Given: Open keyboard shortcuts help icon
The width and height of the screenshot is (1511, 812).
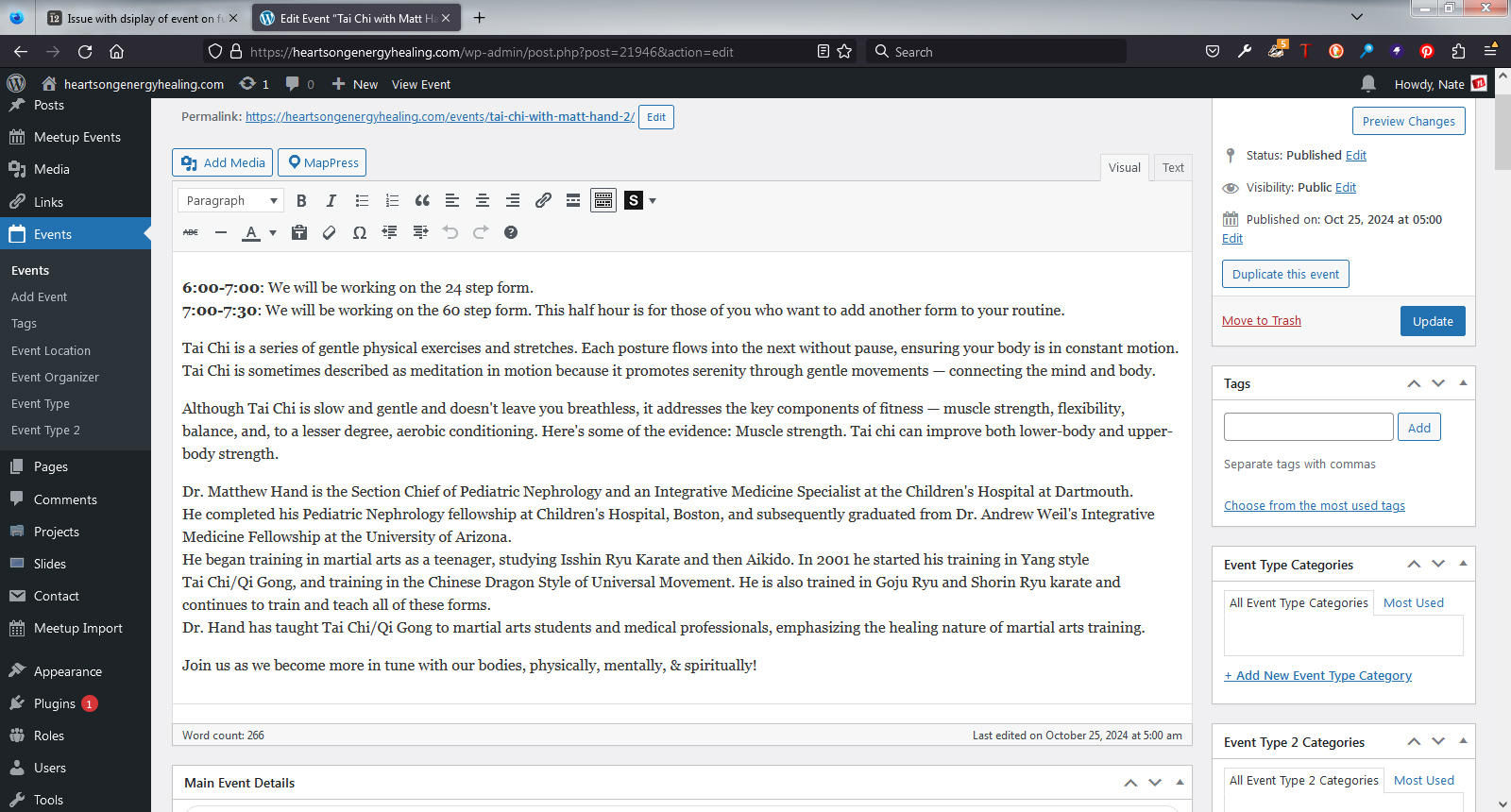Looking at the screenshot, I should (x=511, y=232).
